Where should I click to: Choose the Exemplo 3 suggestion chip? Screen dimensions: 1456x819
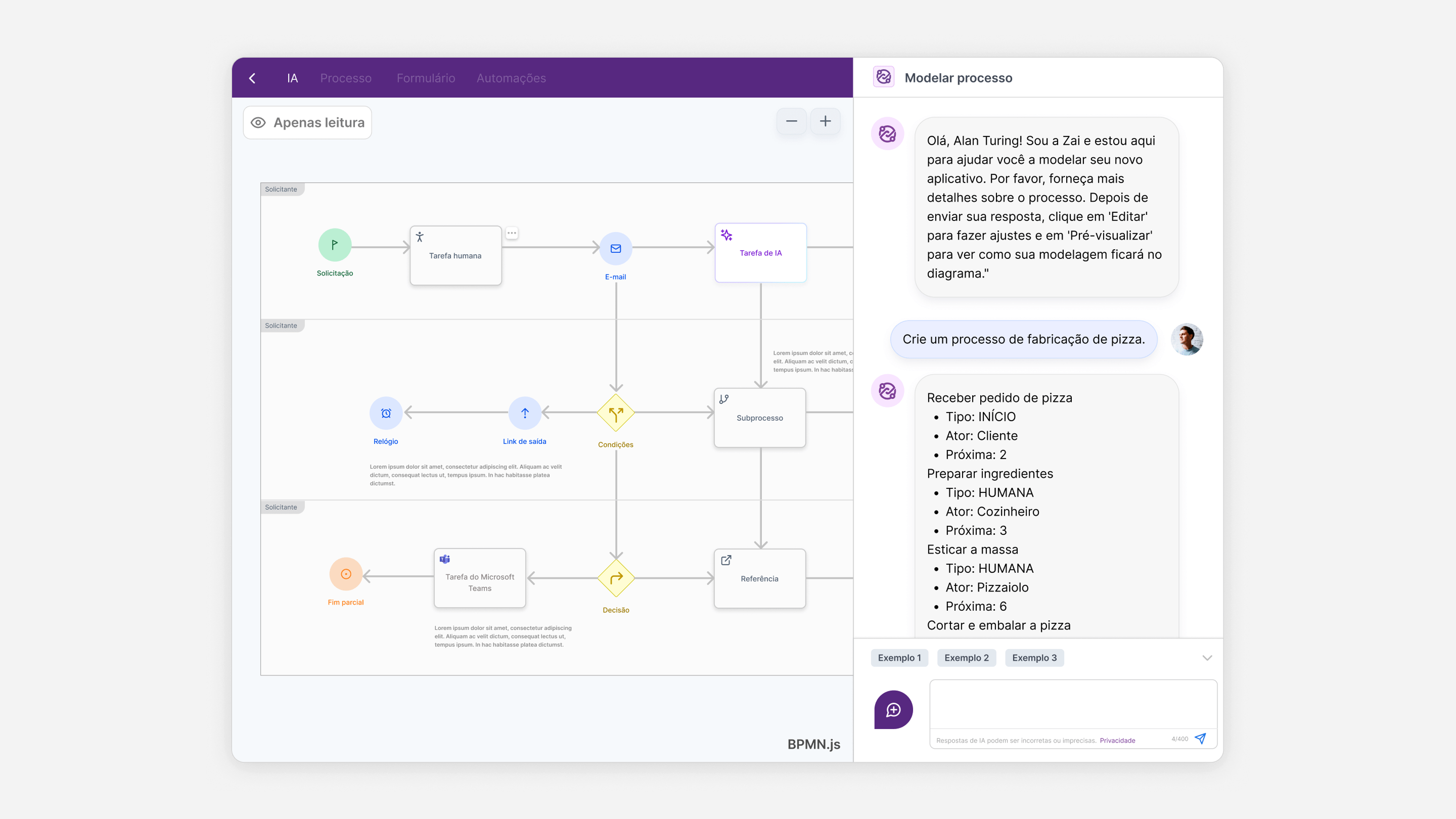pyautogui.click(x=1034, y=658)
